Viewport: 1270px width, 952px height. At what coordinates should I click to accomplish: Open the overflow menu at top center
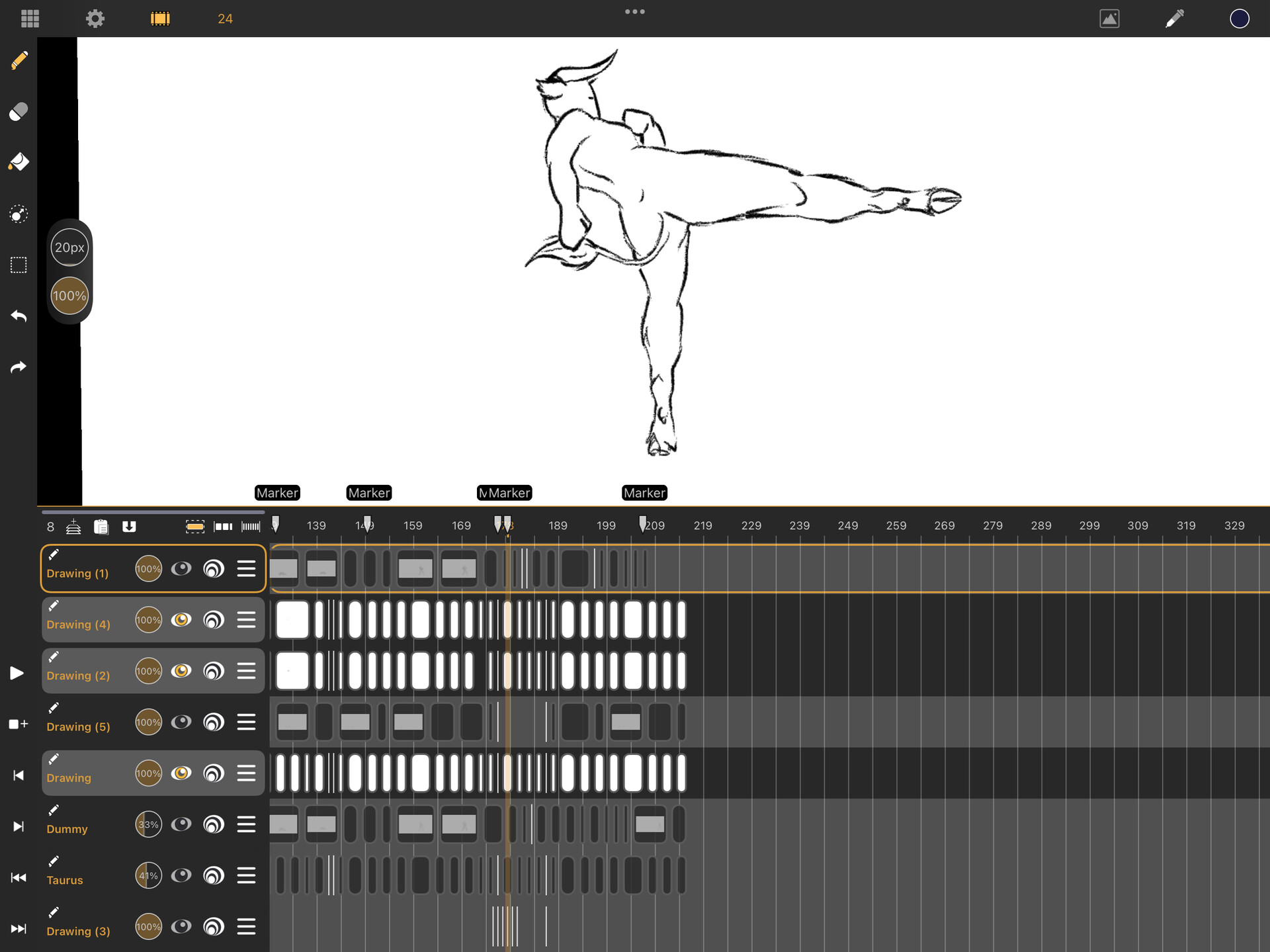[x=634, y=11]
